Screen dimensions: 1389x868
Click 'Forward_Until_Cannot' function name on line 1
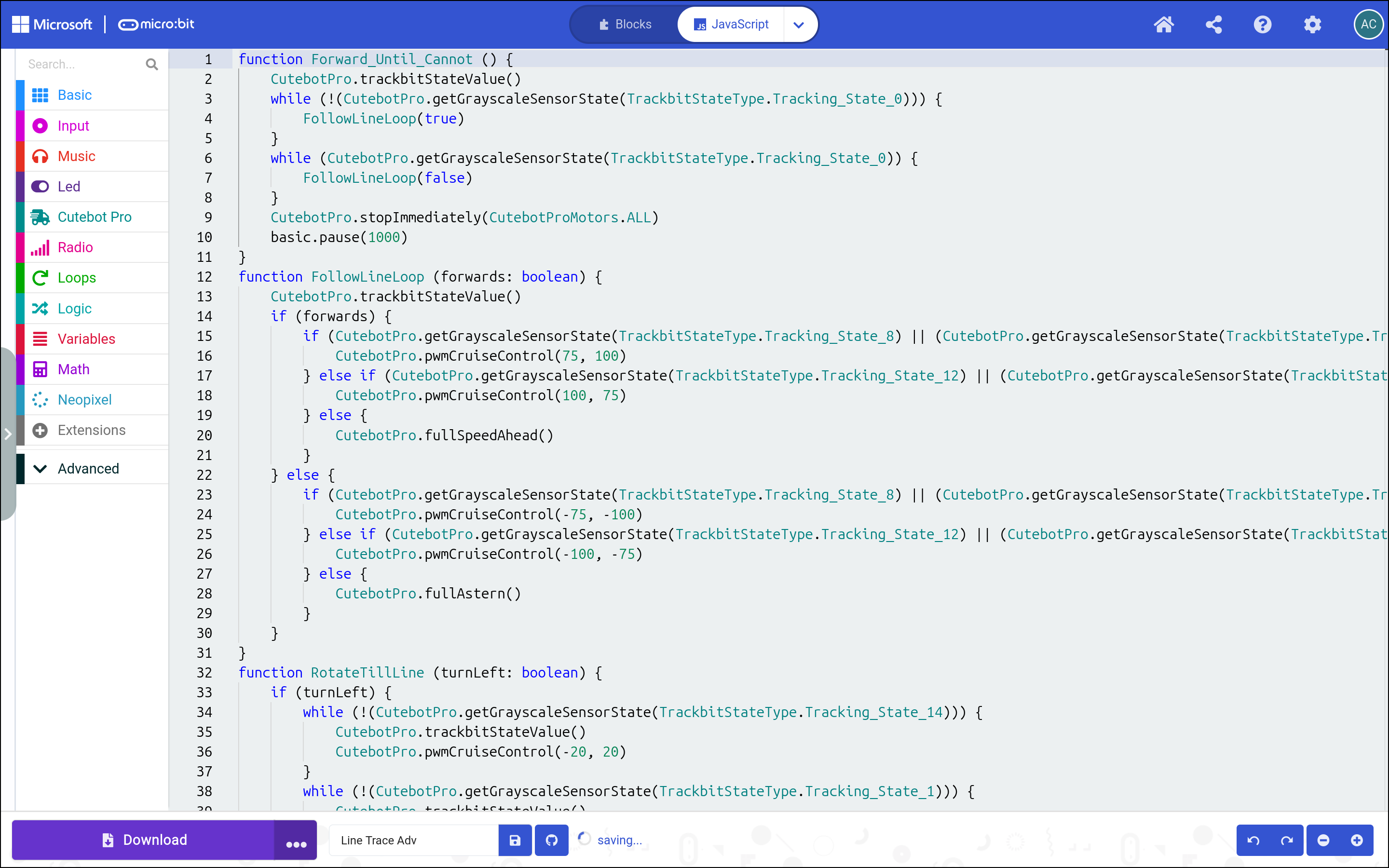392,59
